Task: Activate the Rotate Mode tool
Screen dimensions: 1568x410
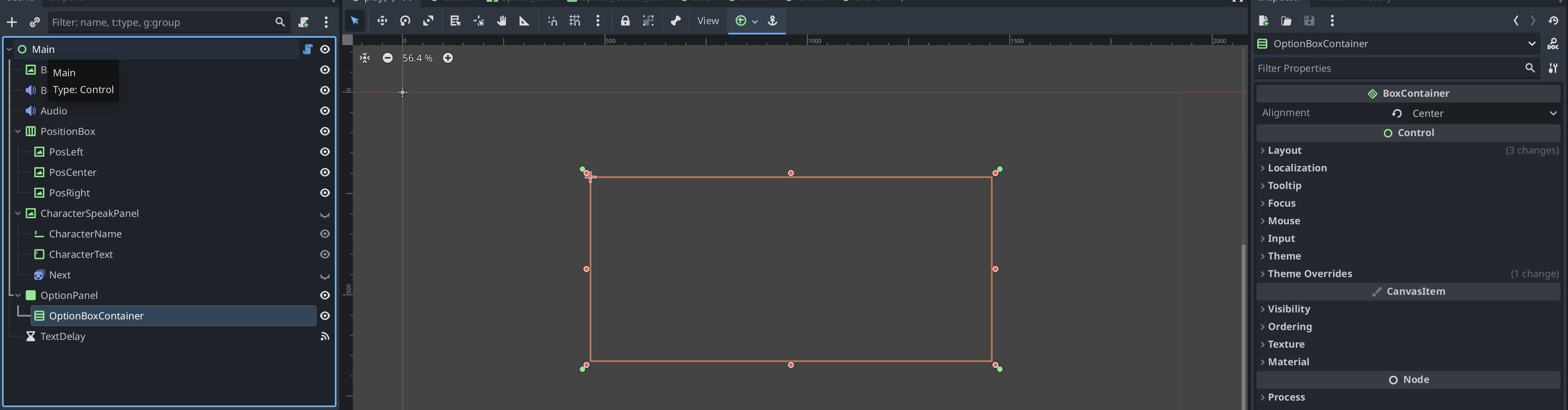Action: click(x=405, y=21)
